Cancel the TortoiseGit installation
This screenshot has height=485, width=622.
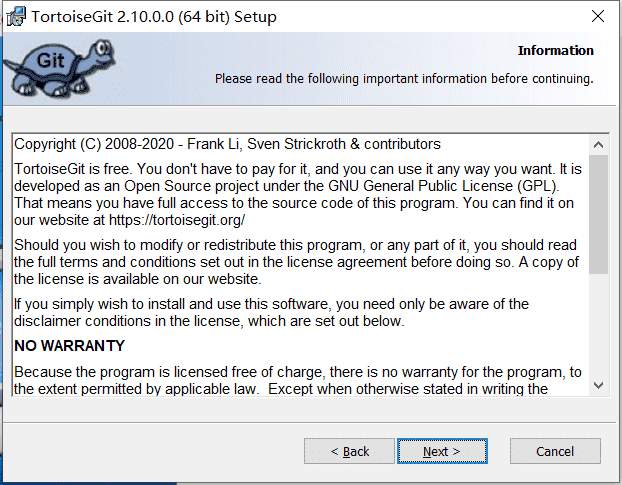(x=555, y=451)
